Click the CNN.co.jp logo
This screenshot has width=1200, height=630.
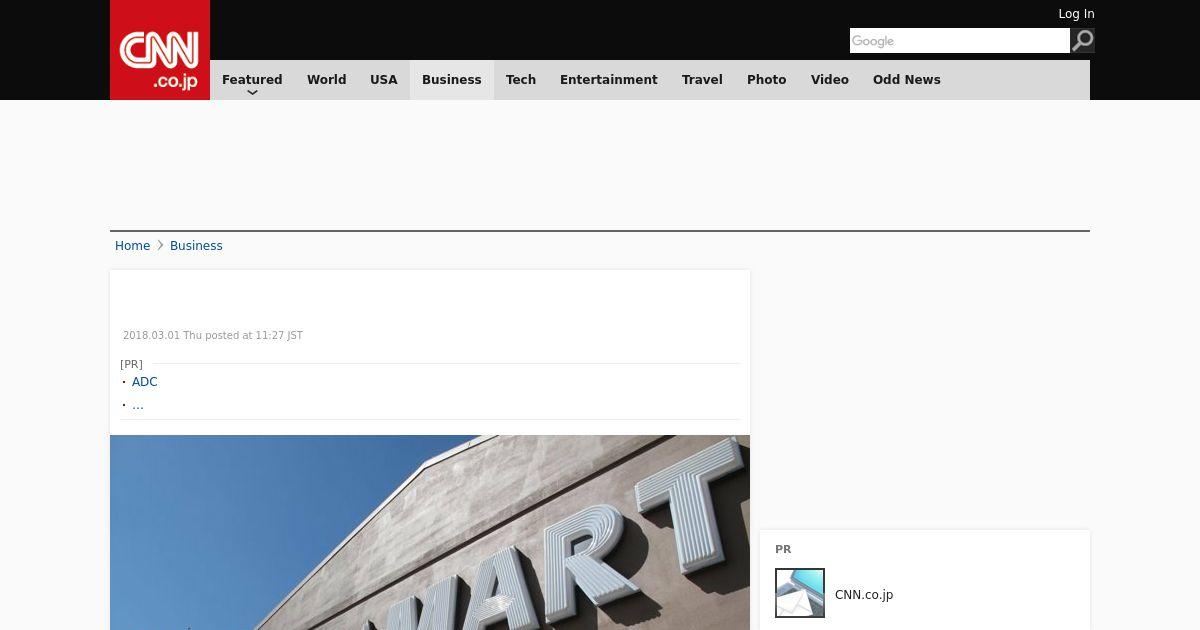(x=160, y=50)
